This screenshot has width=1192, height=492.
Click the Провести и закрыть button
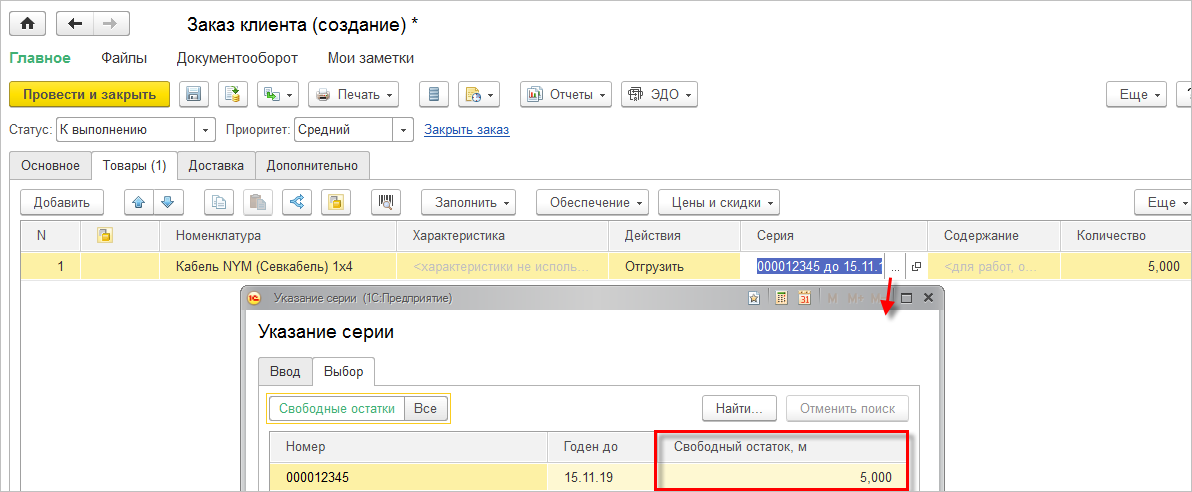tap(89, 95)
